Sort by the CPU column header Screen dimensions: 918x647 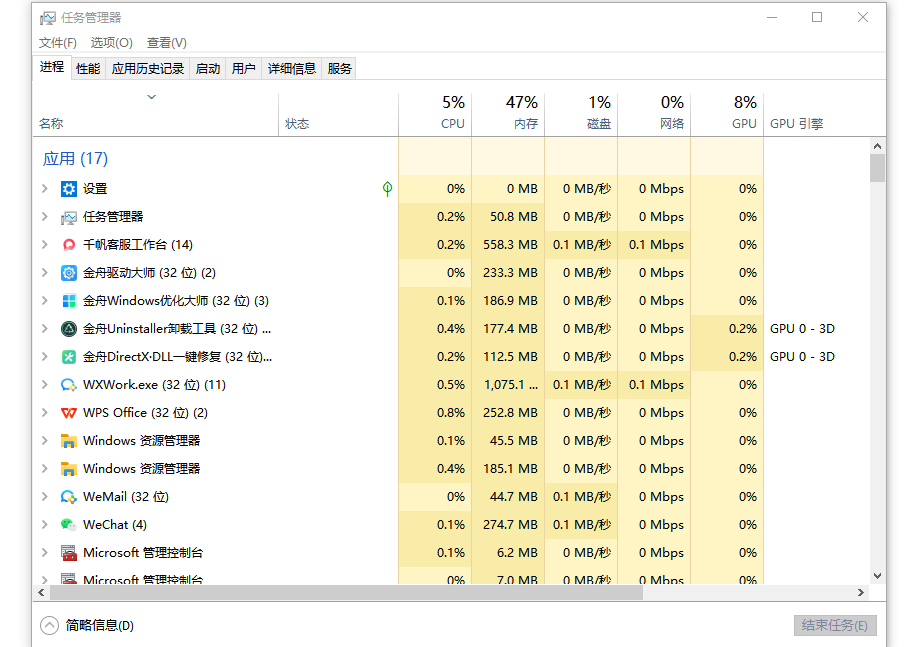[435, 114]
